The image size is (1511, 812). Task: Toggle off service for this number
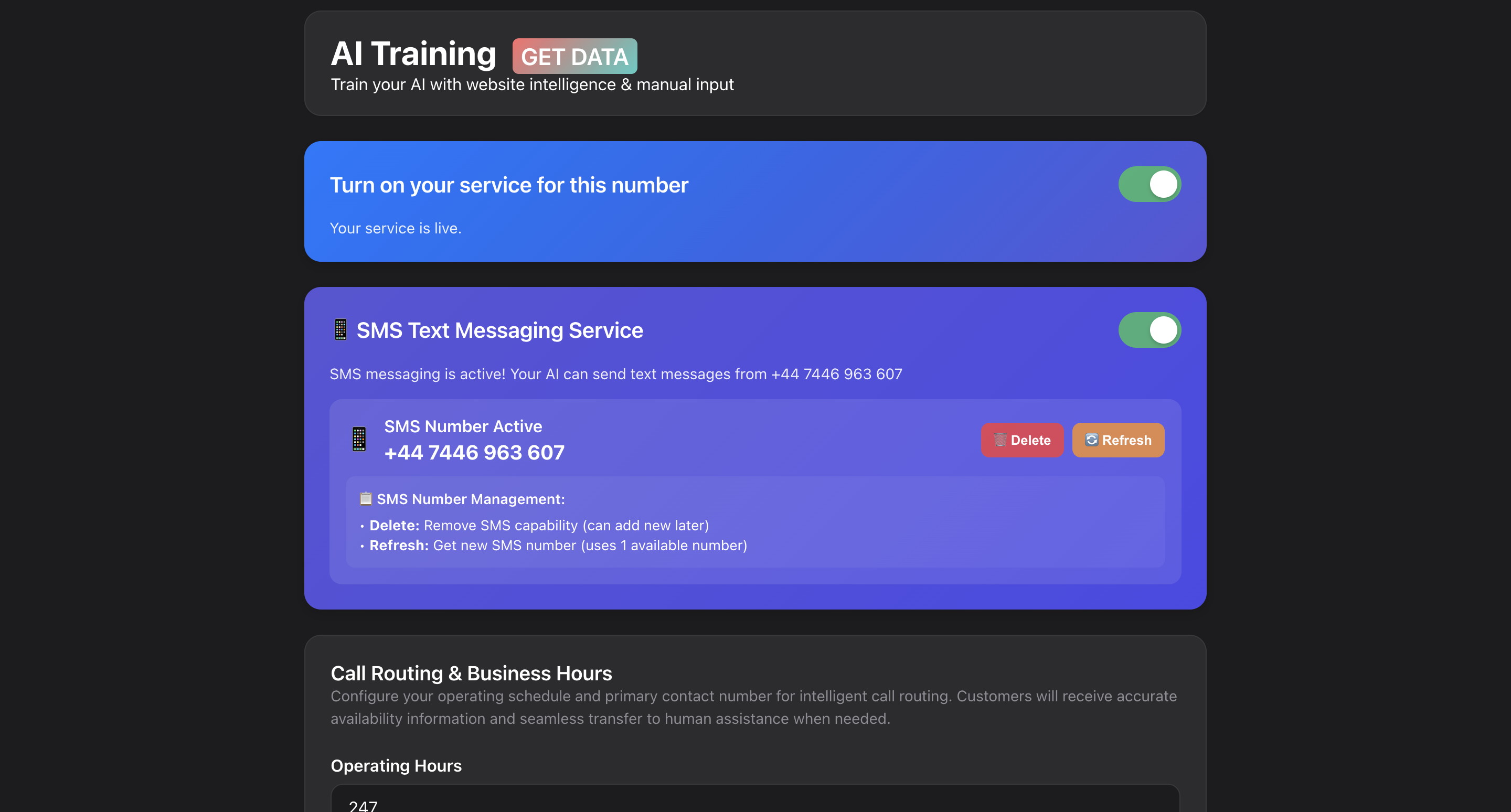(1149, 184)
